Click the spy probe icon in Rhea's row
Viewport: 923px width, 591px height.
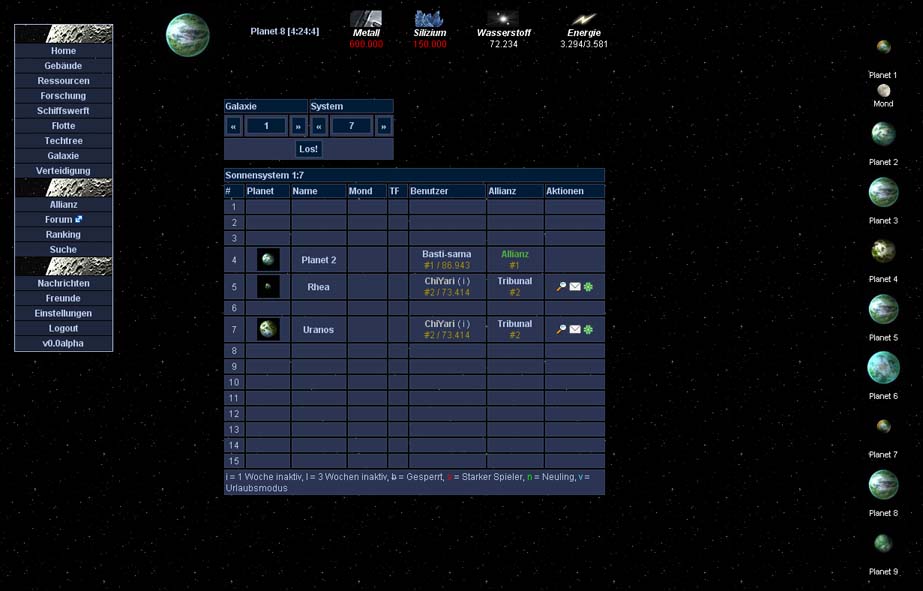click(562, 287)
